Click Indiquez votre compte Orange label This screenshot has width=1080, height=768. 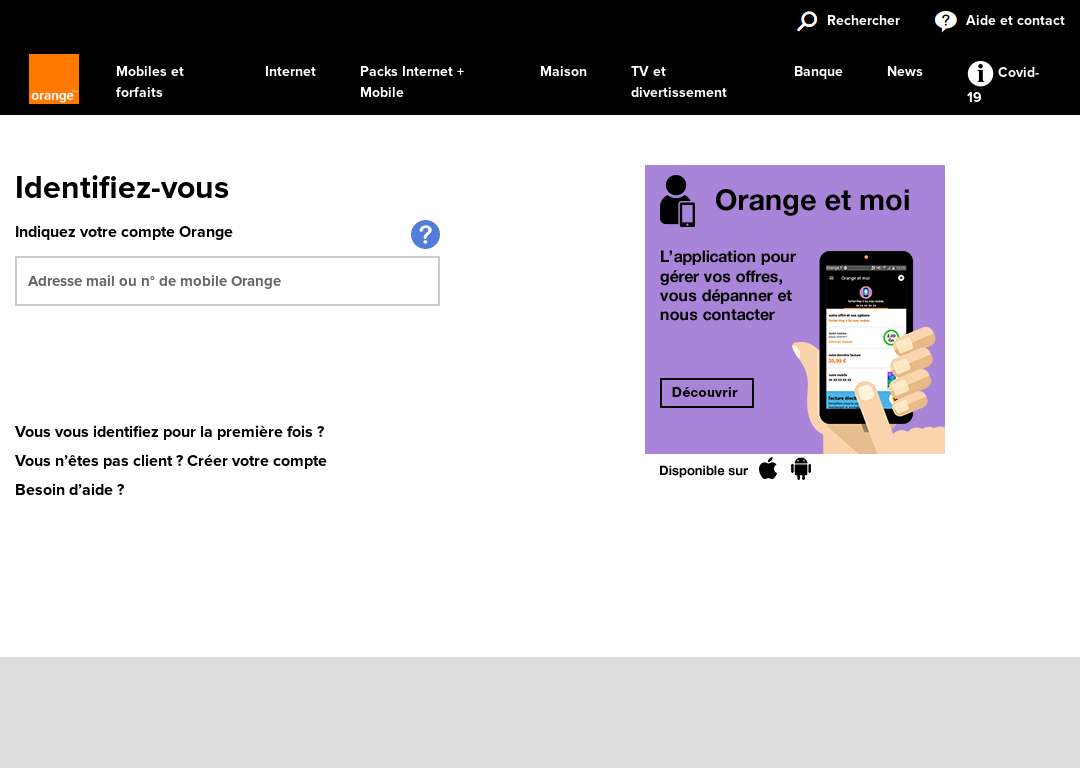pyautogui.click(x=124, y=232)
